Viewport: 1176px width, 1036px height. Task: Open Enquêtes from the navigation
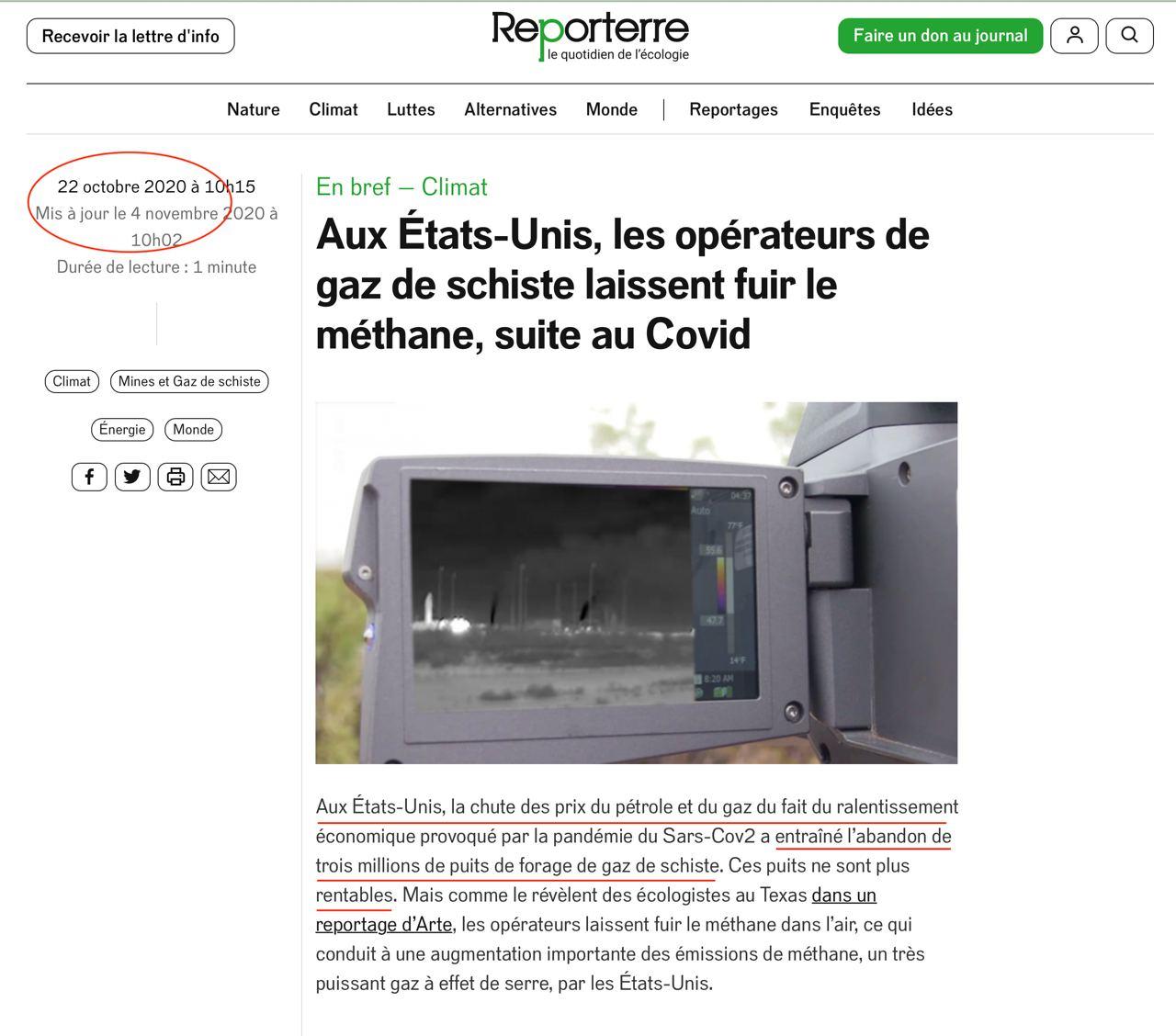coord(844,109)
